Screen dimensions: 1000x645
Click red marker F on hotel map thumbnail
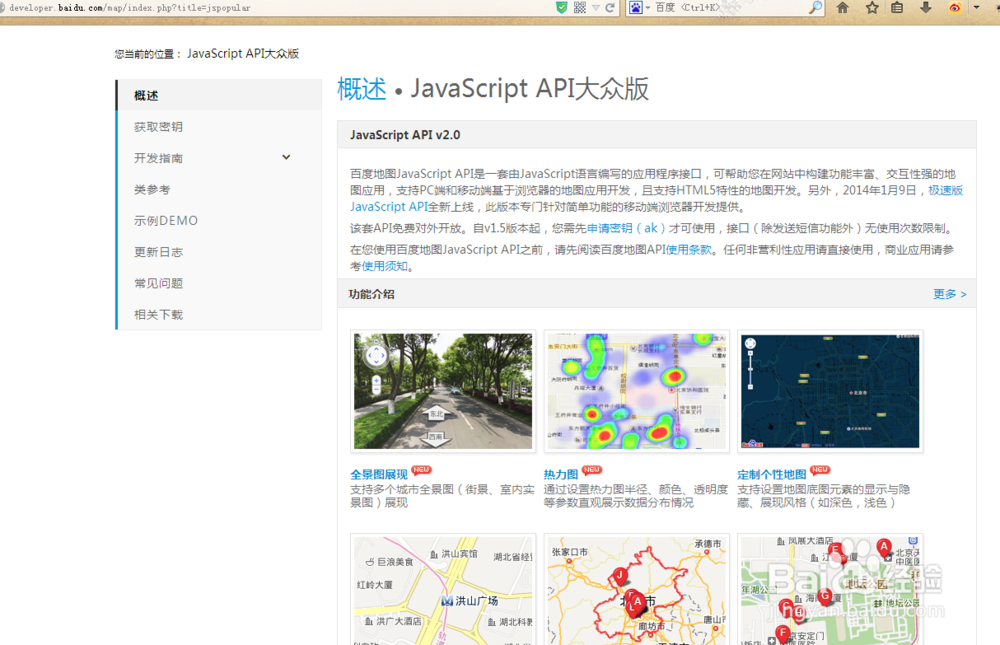783,634
